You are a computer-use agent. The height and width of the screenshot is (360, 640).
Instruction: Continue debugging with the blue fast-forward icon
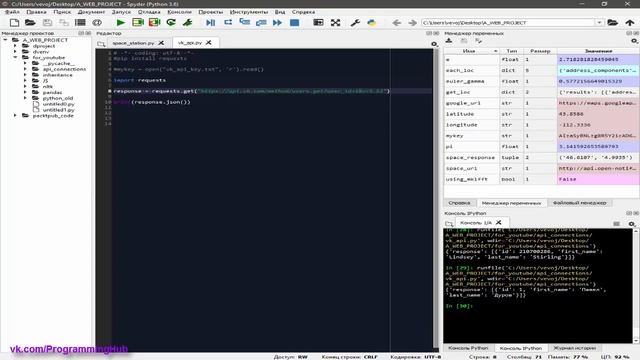[278, 23]
